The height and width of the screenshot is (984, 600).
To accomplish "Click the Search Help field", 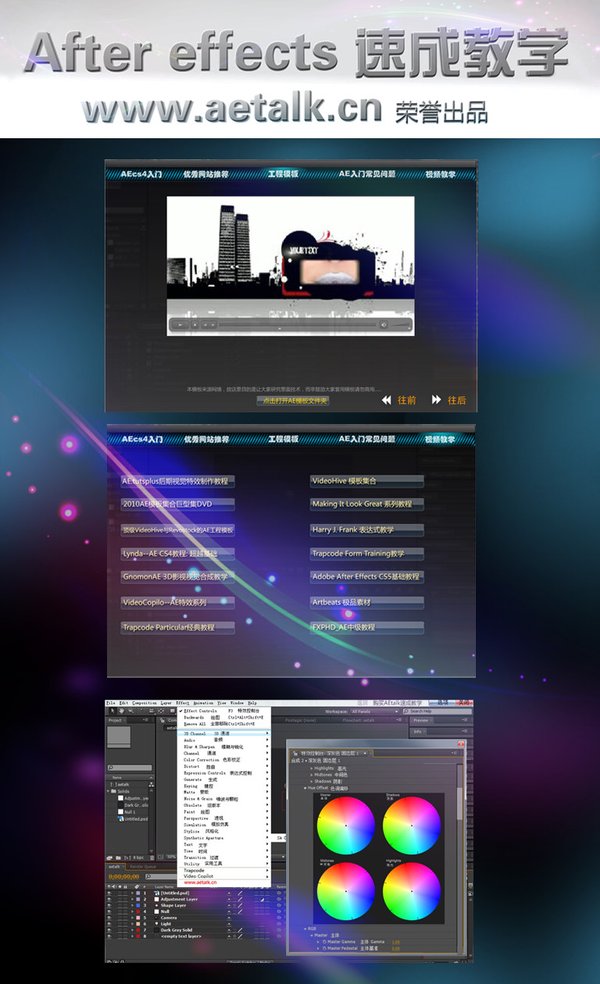I will click(437, 711).
